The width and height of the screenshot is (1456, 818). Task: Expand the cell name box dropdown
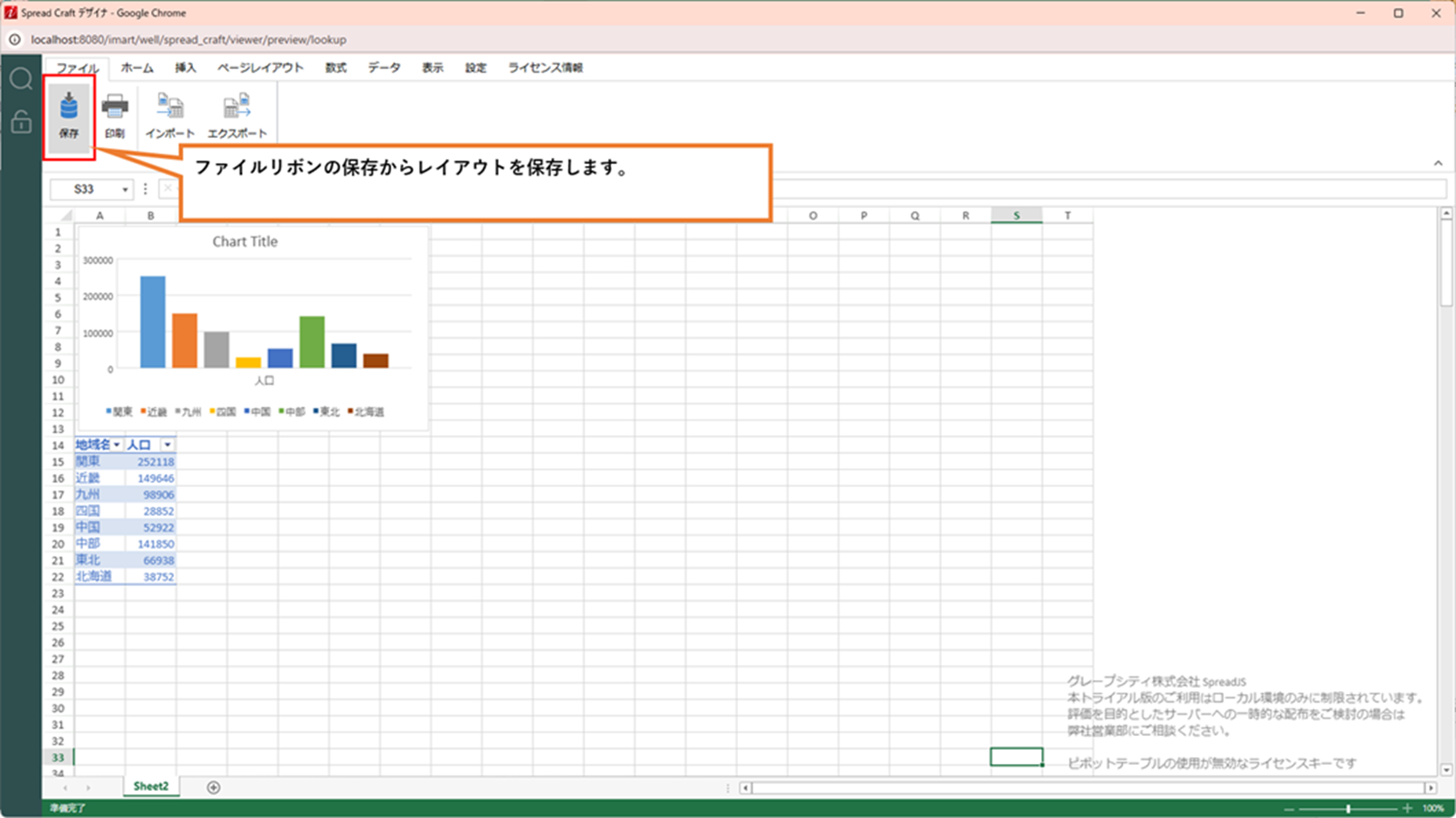pyautogui.click(x=125, y=189)
